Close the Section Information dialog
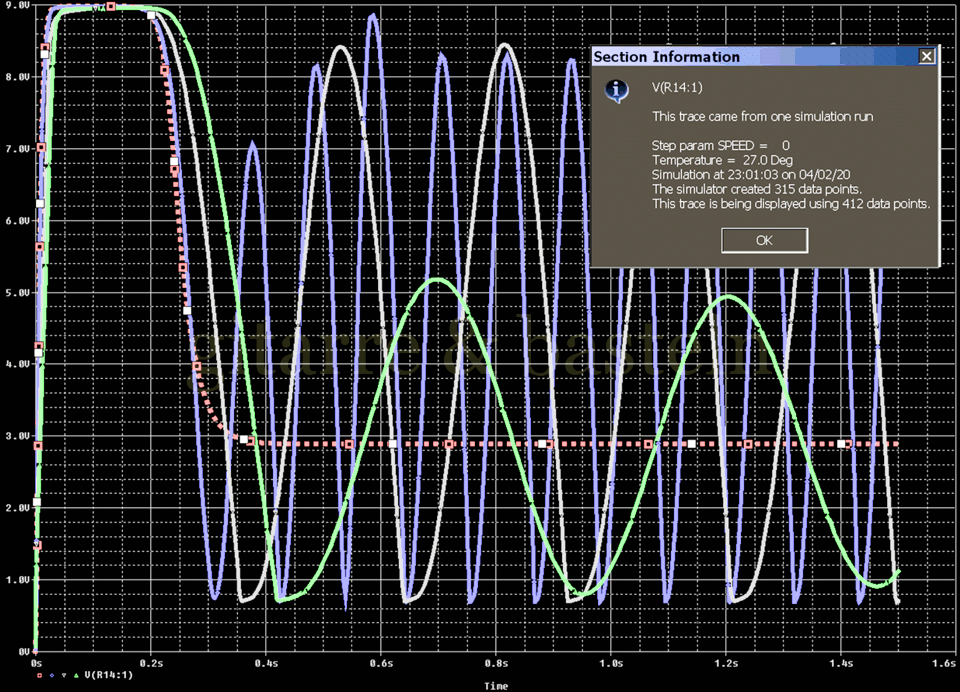The width and height of the screenshot is (960, 692). (927, 56)
